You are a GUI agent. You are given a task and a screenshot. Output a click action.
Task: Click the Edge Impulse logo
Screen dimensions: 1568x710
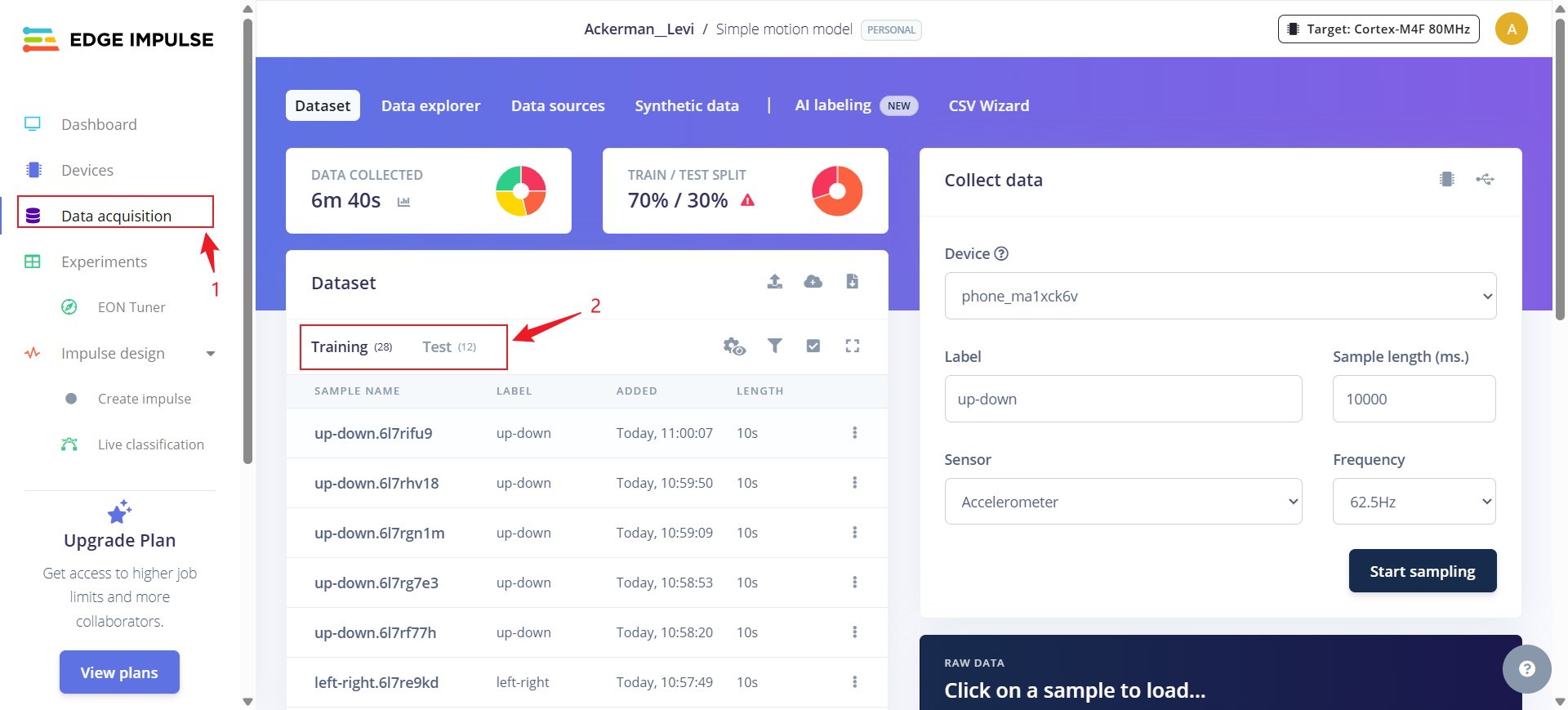click(118, 39)
